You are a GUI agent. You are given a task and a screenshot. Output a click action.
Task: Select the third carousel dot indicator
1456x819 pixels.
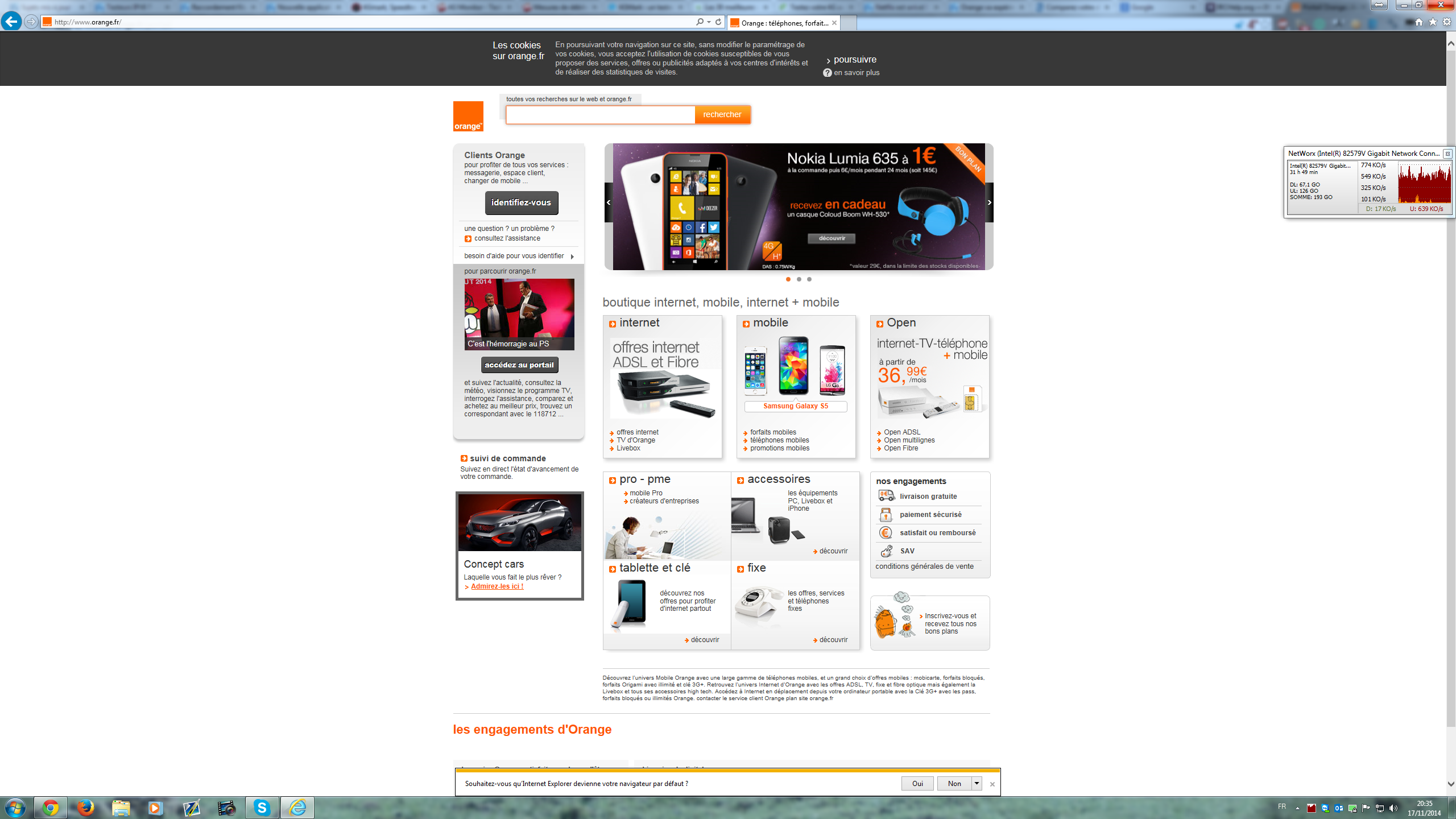[809, 279]
